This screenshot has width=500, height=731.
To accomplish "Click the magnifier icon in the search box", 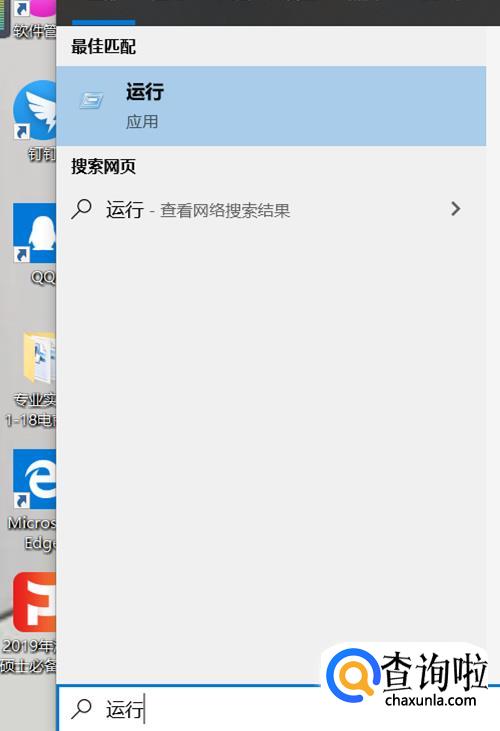I will pyautogui.click(x=82, y=709).
